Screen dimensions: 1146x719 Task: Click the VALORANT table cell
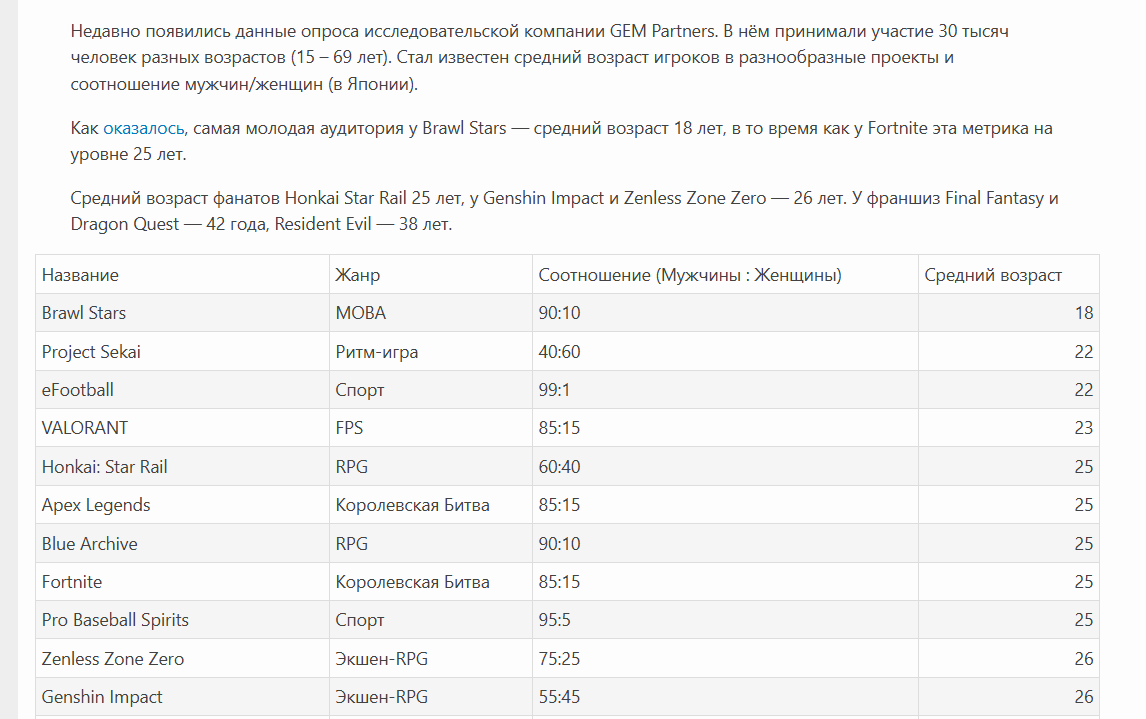pos(85,428)
